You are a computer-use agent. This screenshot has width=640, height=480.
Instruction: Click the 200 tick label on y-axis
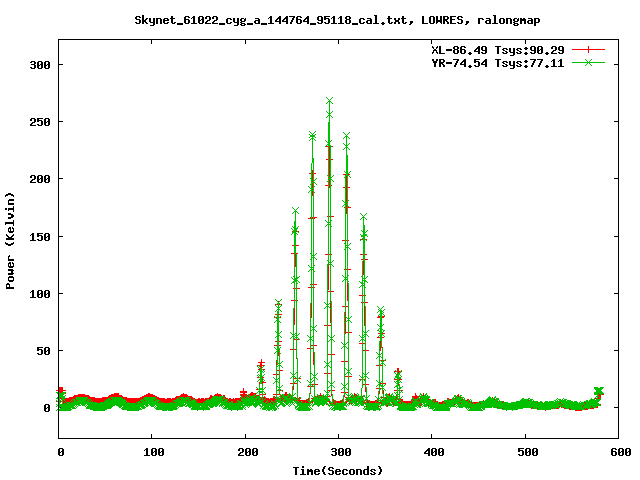coord(40,179)
